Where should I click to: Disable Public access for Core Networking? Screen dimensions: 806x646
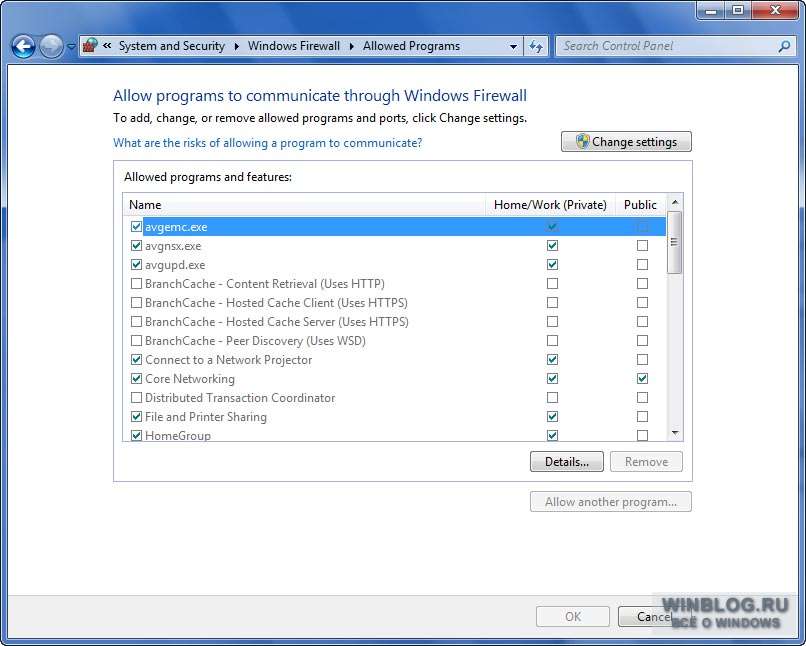tap(642, 378)
